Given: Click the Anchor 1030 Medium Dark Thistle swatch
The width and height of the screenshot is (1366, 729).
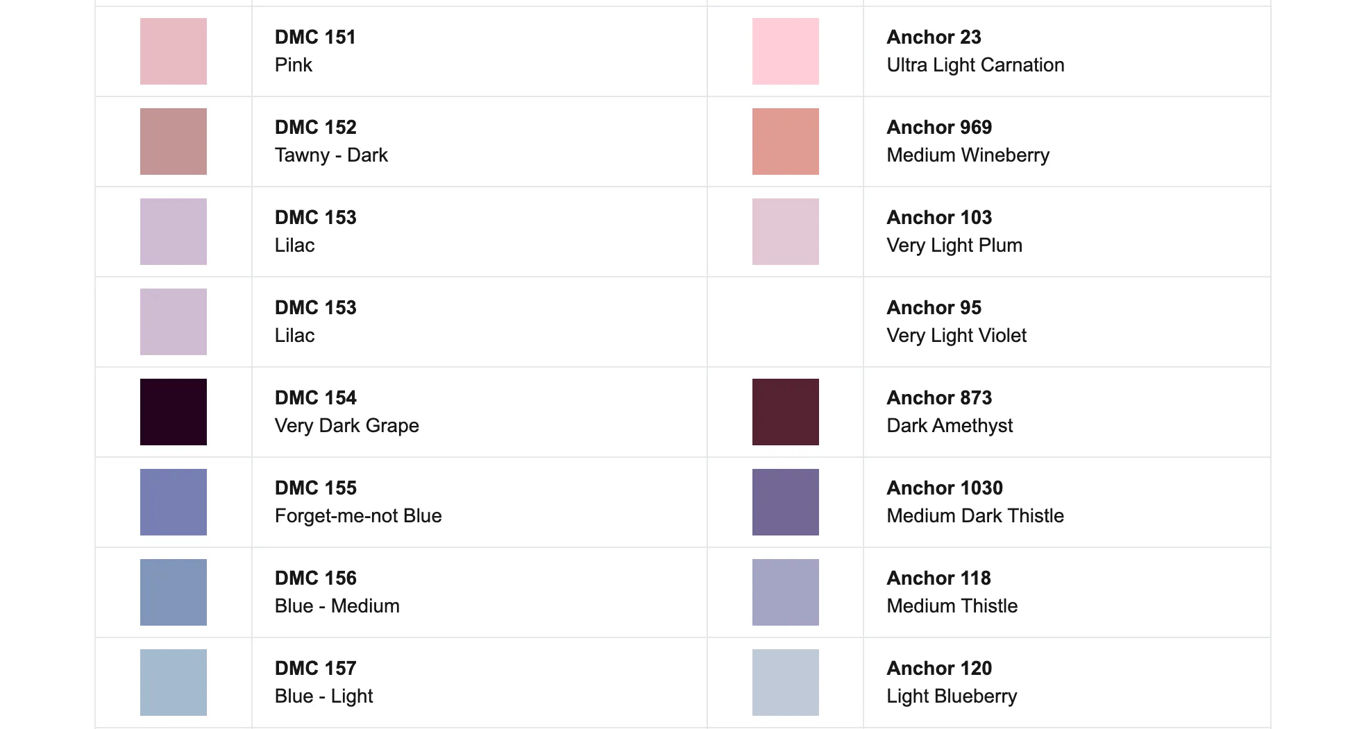Looking at the screenshot, I should click(x=785, y=502).
